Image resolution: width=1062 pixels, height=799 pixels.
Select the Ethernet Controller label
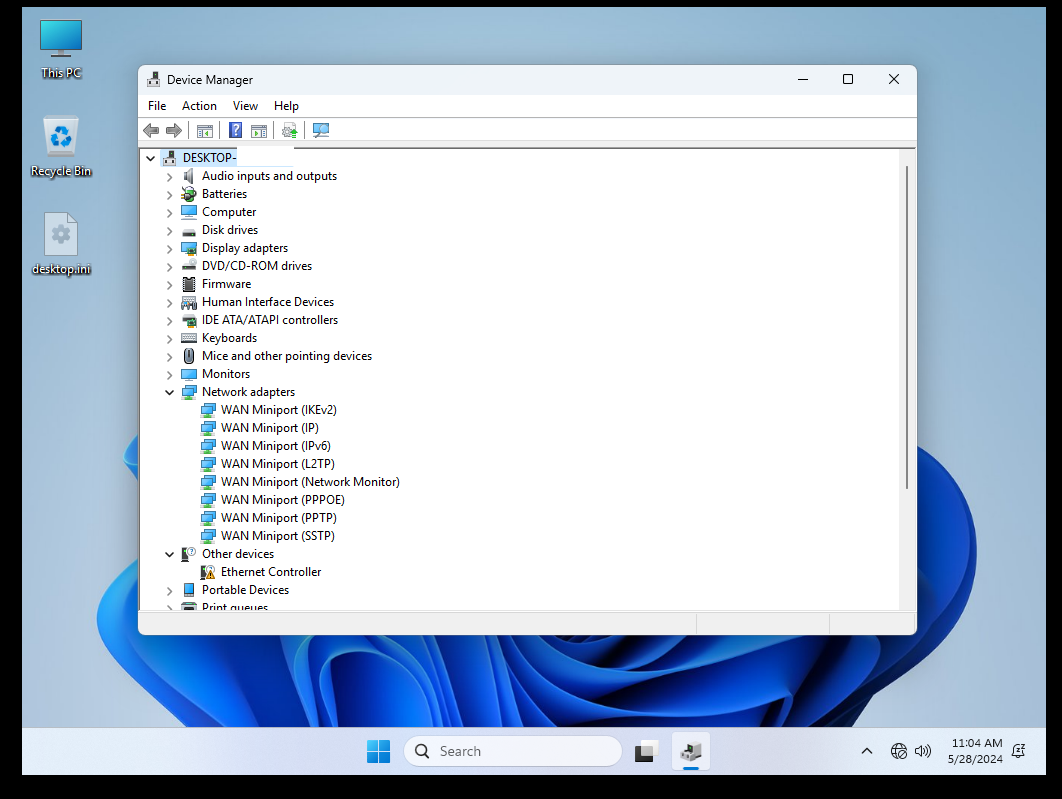(271, 571)
